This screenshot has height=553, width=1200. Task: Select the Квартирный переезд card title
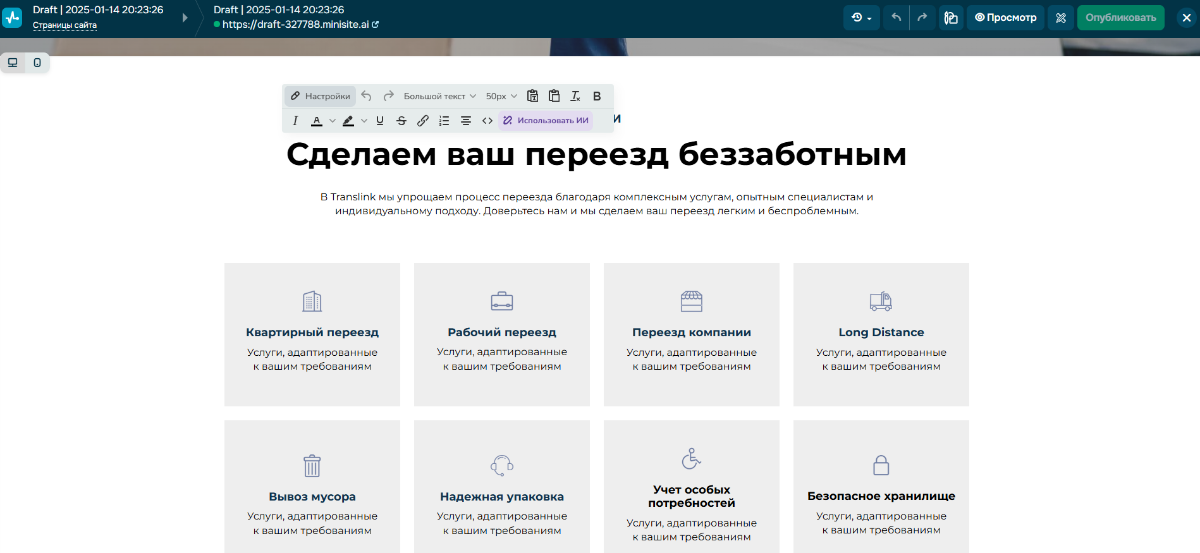click(x=312, y=332)
